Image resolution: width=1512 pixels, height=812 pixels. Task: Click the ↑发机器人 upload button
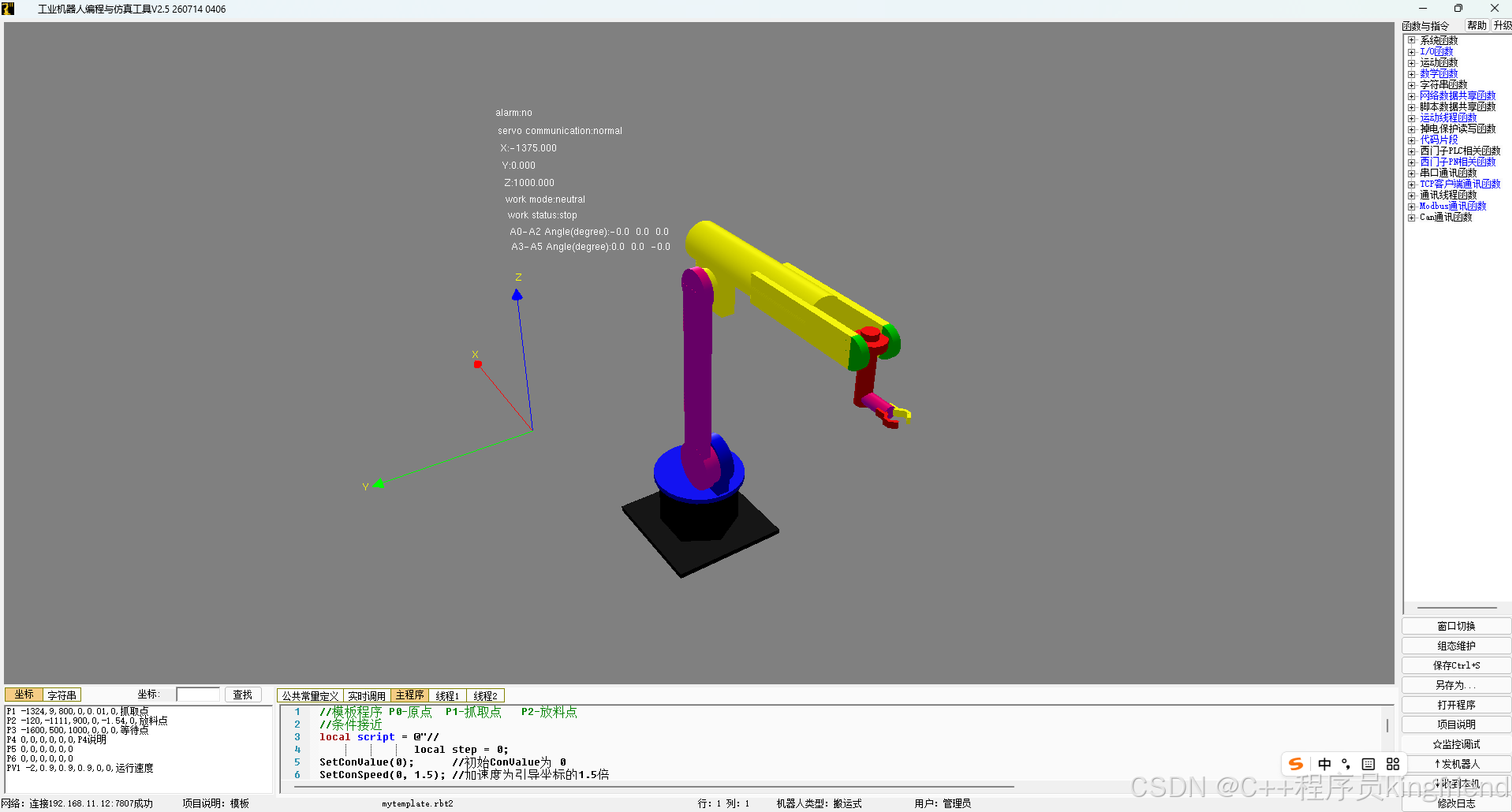[1456, 764]
